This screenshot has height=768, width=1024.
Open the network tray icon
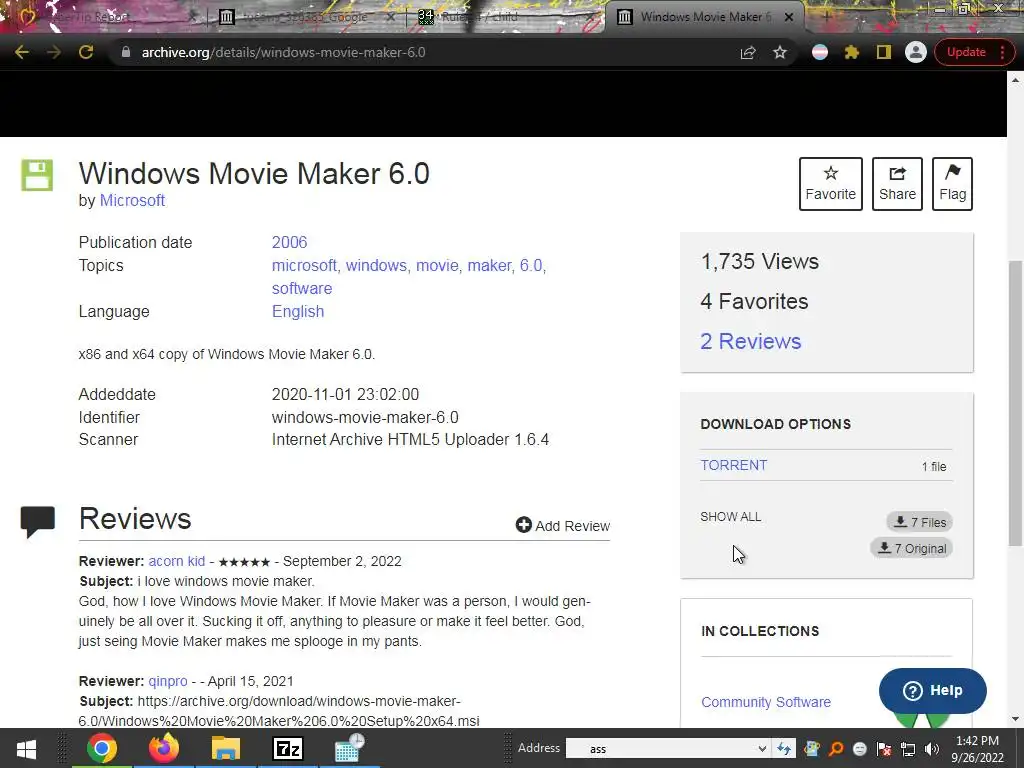coord(908,749)
